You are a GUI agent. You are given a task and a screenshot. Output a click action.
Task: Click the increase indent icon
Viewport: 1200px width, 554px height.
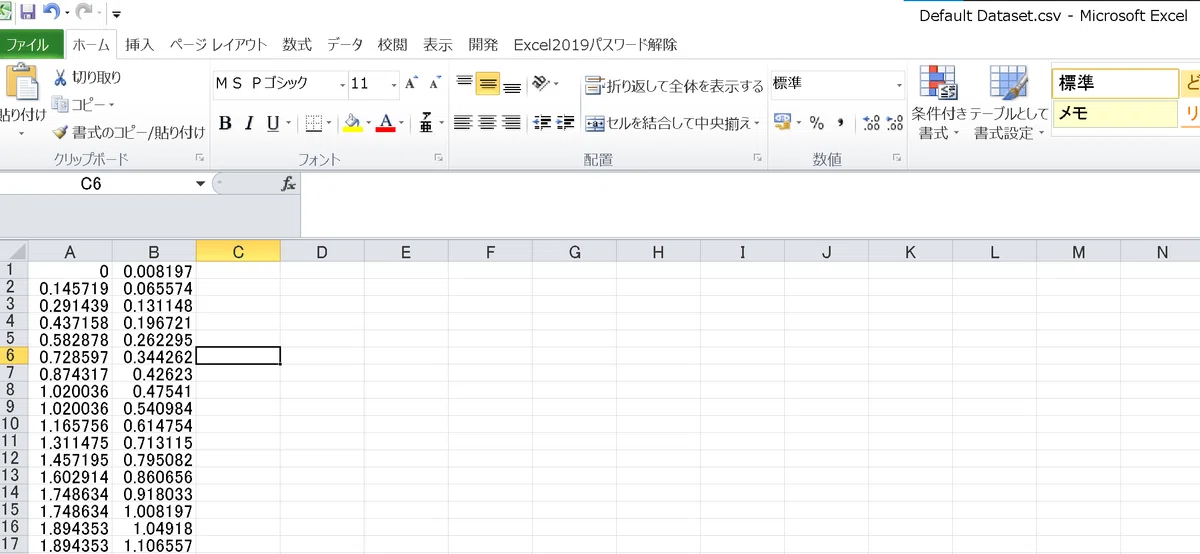566,122
